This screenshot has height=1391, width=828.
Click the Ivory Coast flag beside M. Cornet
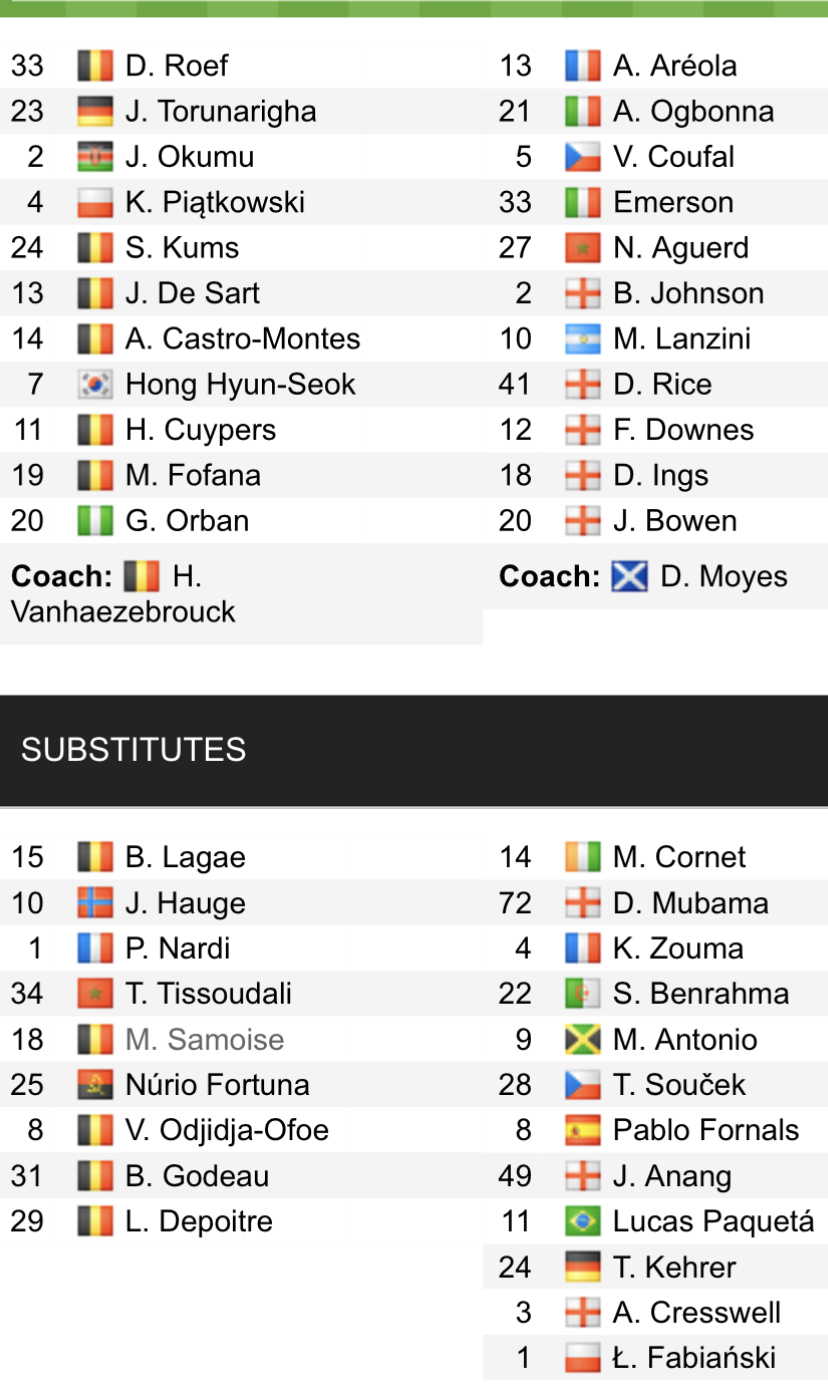coord(583,857)
